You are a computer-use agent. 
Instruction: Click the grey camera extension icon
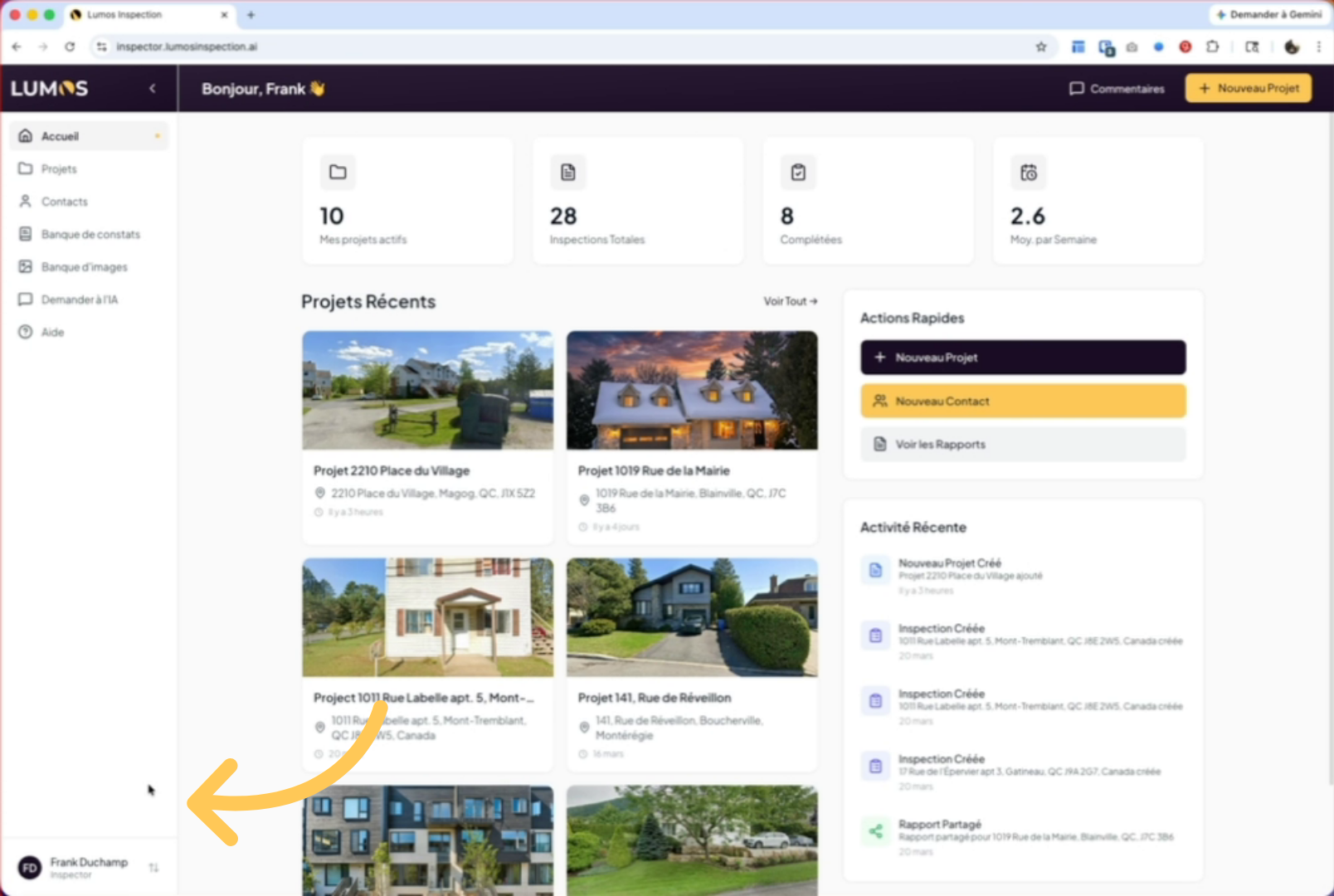[x=1132, y=47]
